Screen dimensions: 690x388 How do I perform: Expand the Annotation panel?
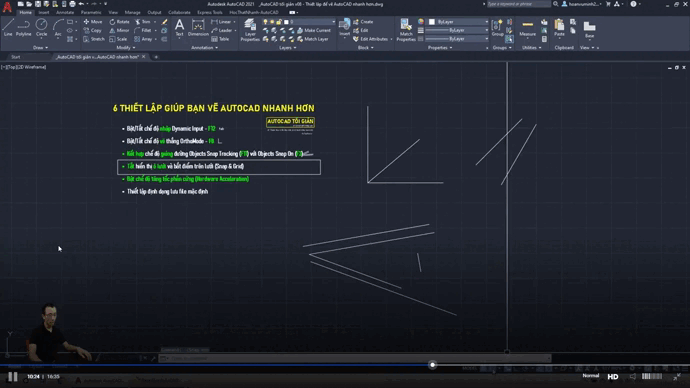tap(204, 48)
